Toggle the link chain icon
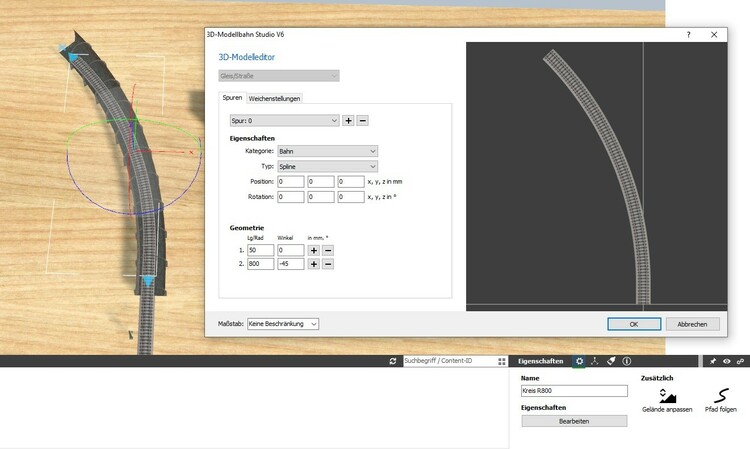The image size is (750, 449). click(740, 360)
